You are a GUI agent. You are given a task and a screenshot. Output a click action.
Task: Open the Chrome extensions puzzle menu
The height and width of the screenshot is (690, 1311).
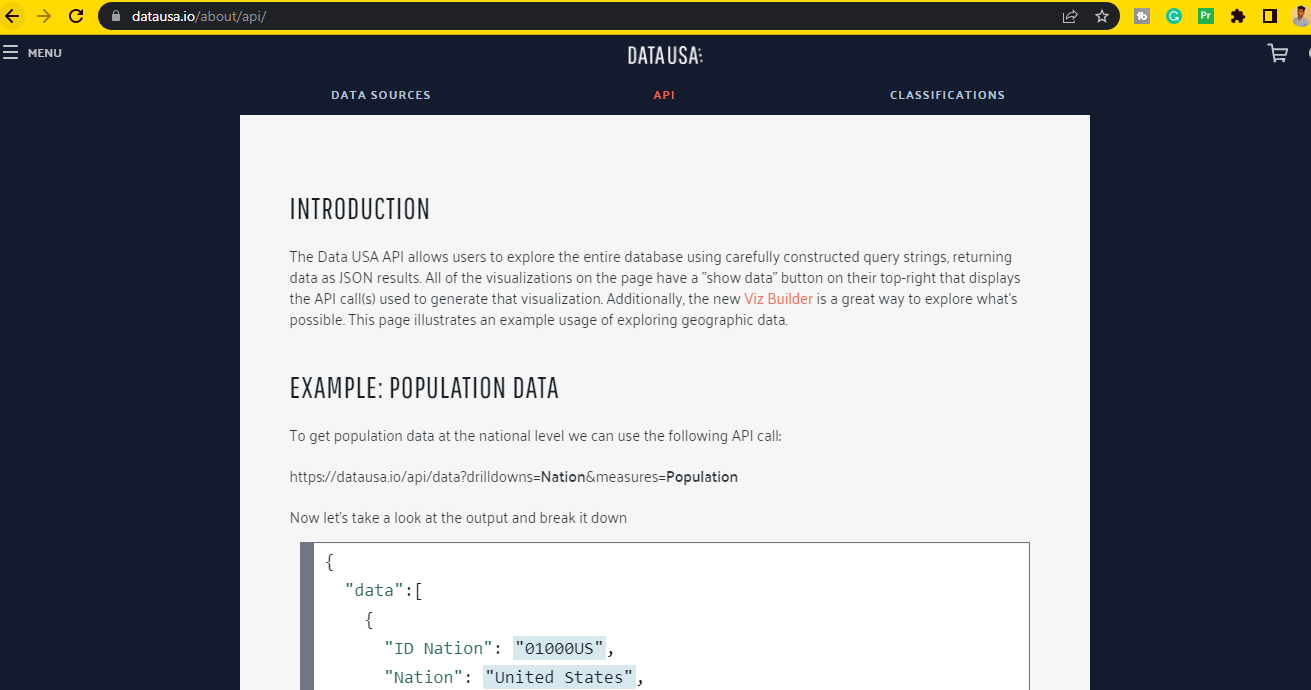(1238, 16)
